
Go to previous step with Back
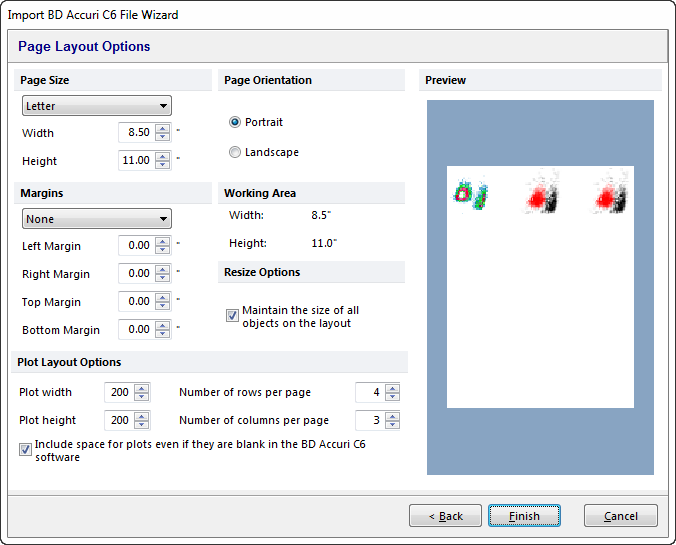[x=445, y=516]
